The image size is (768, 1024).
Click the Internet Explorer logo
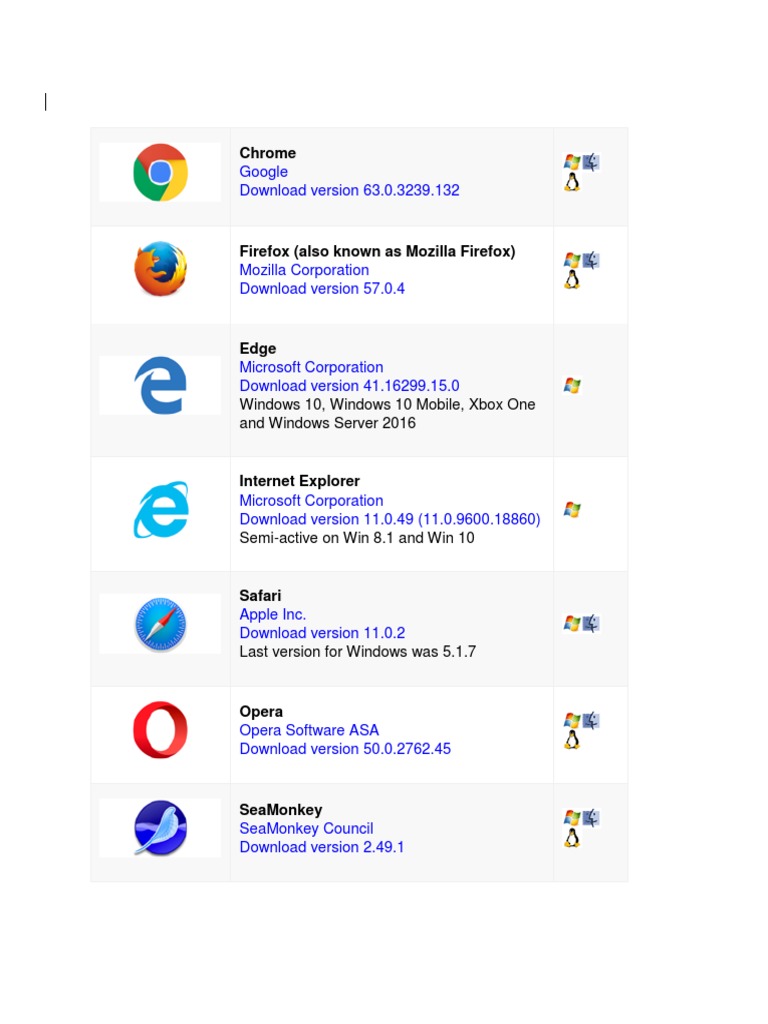pos(161,510)
